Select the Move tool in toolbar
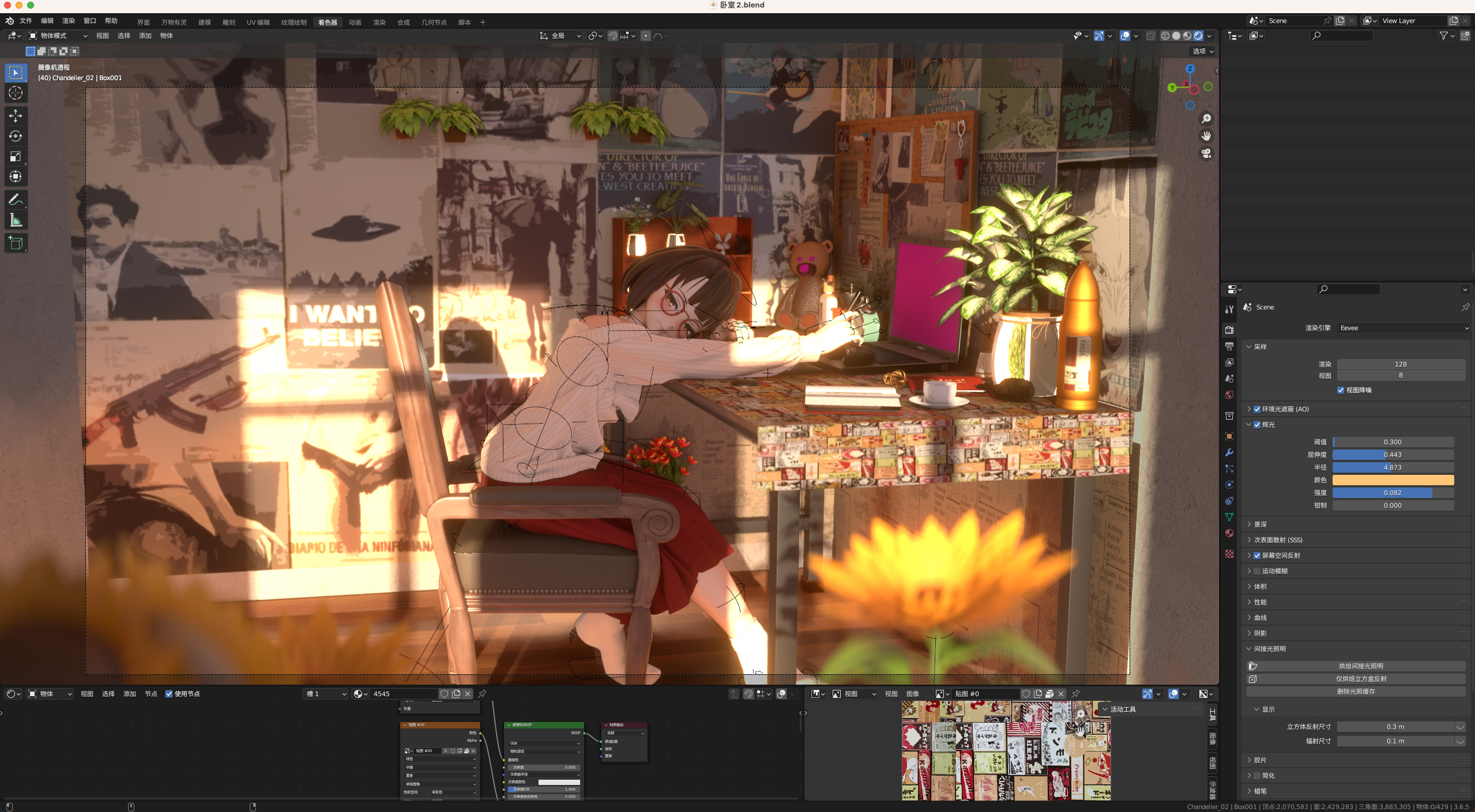The image size is (1475, 812). pos(16,116)
